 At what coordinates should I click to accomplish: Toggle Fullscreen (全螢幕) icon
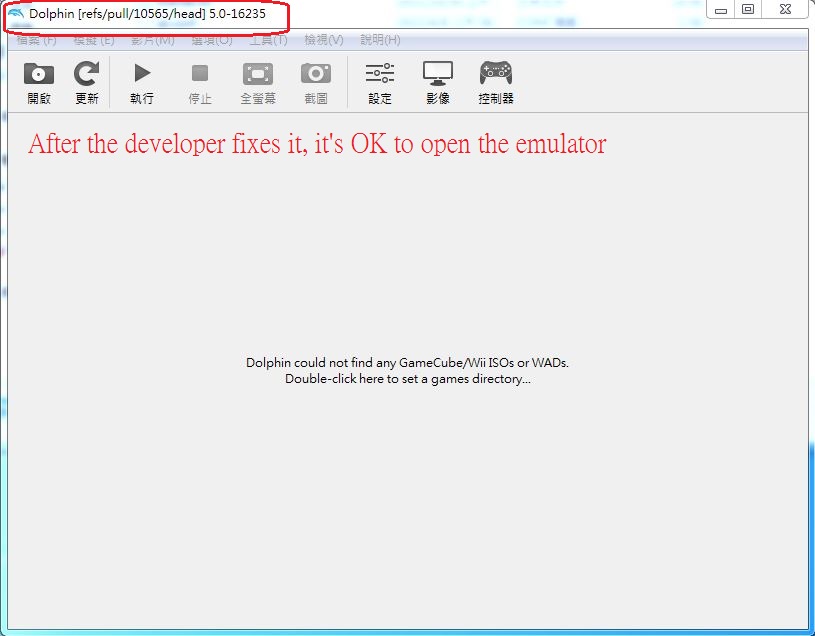pos(258,74)
